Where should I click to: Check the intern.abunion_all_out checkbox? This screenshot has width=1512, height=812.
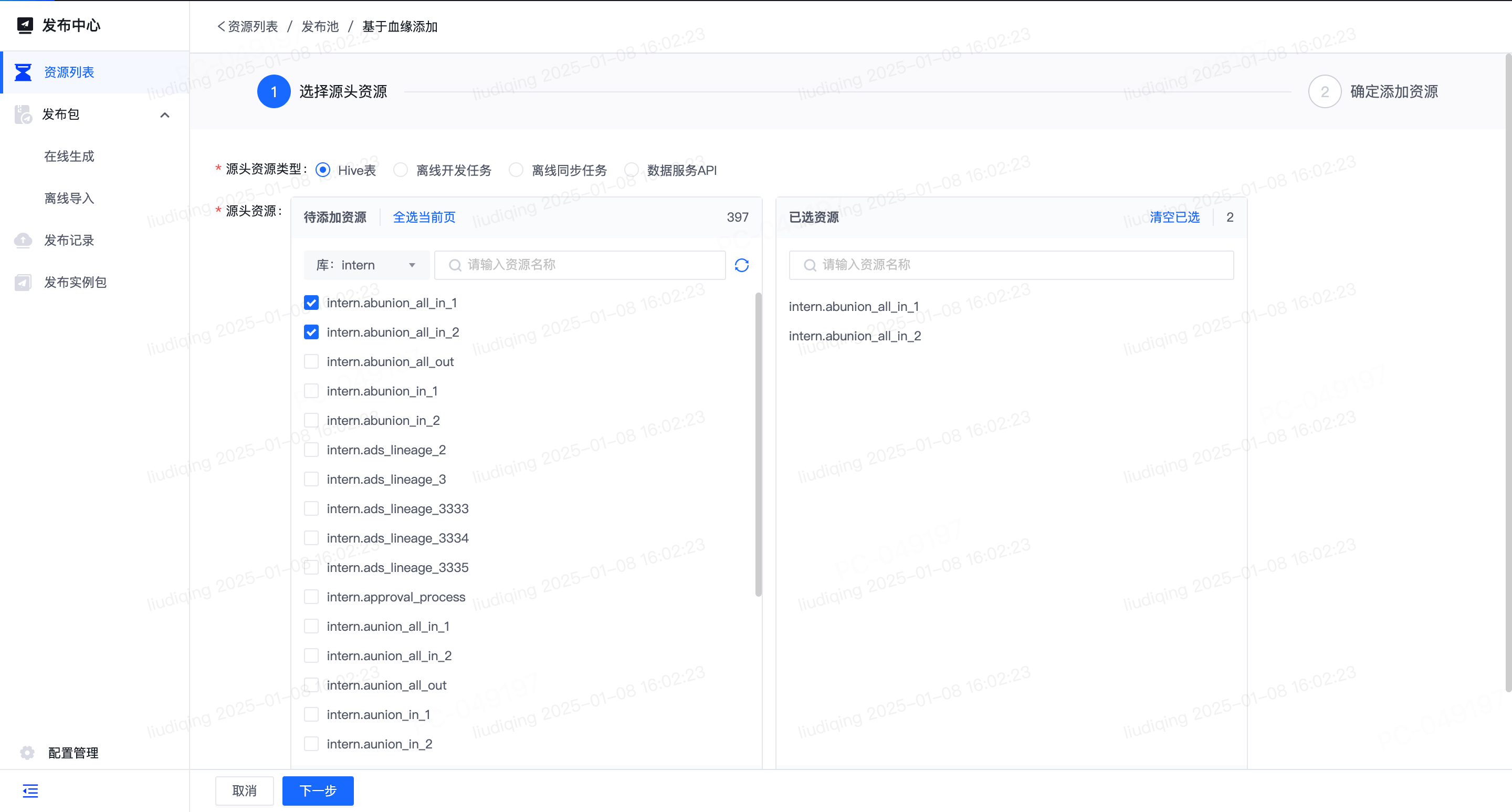click(311, 362)
